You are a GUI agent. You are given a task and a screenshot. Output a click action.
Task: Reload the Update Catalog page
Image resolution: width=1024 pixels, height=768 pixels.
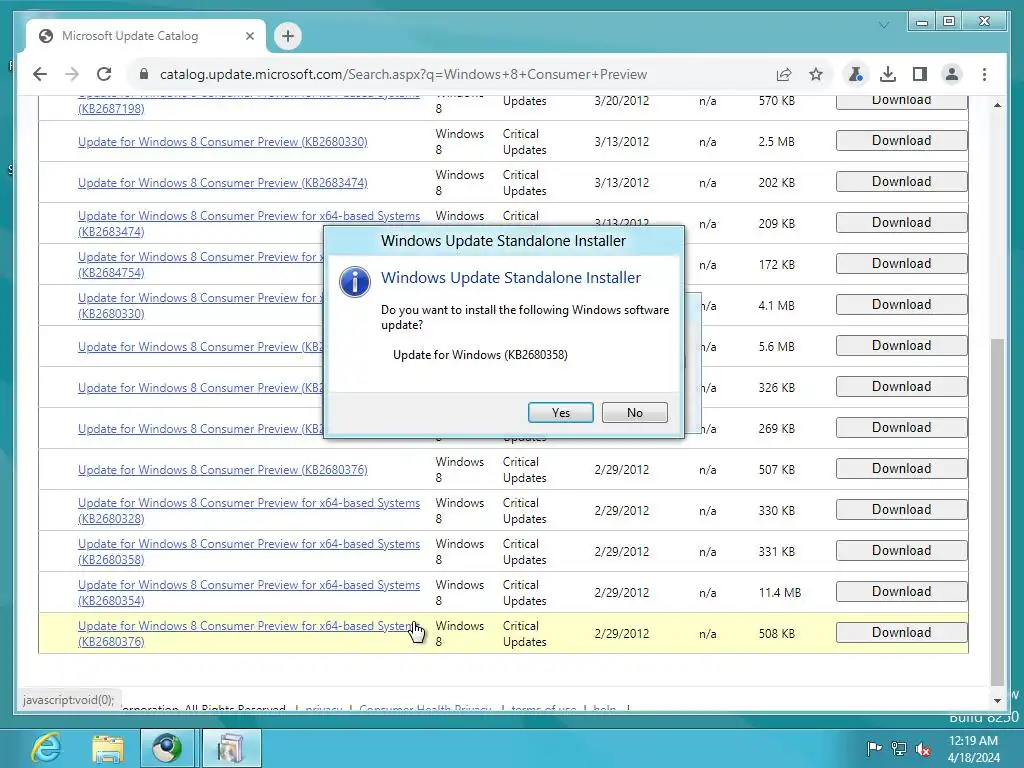point(104,74)
